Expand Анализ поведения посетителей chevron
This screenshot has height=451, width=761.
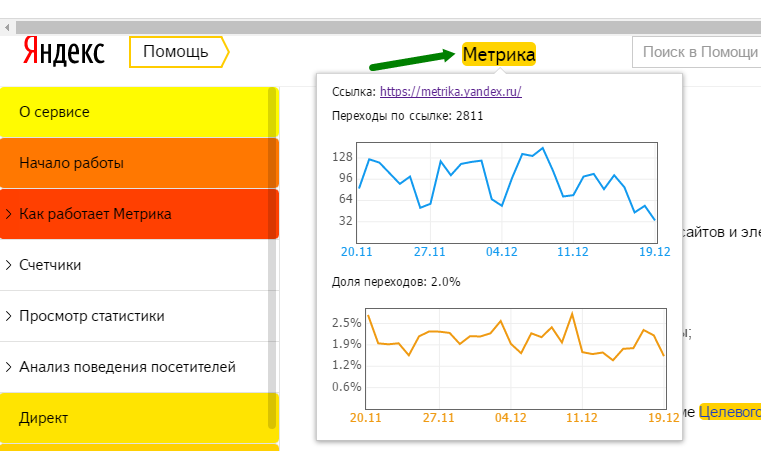click(8, 367)
